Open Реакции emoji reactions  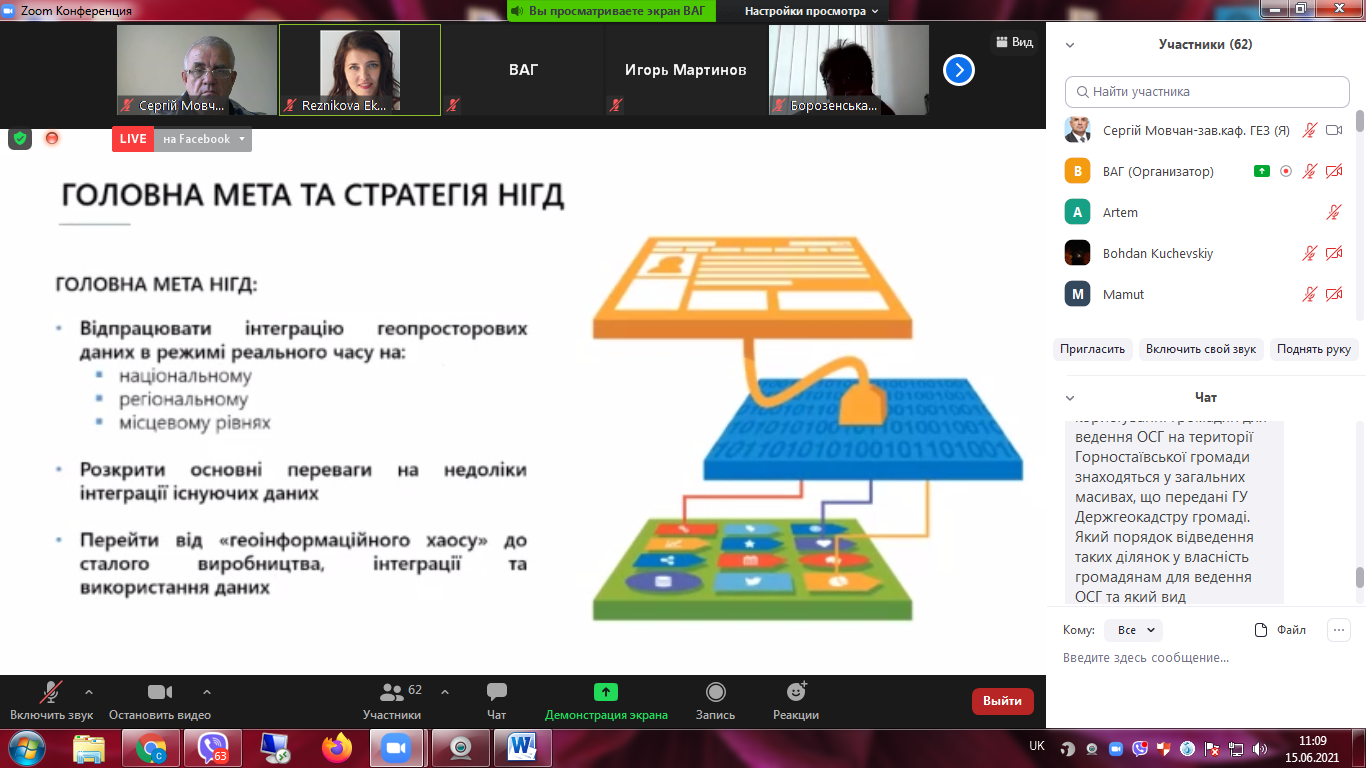pos(796,700)
